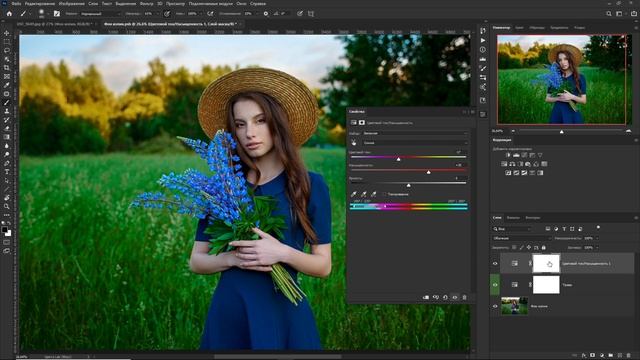Select the Pen tool

click(7, 163)
